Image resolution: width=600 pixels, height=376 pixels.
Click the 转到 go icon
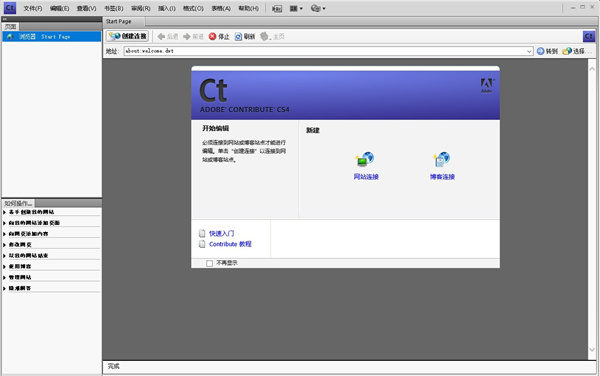pos(540,51)
